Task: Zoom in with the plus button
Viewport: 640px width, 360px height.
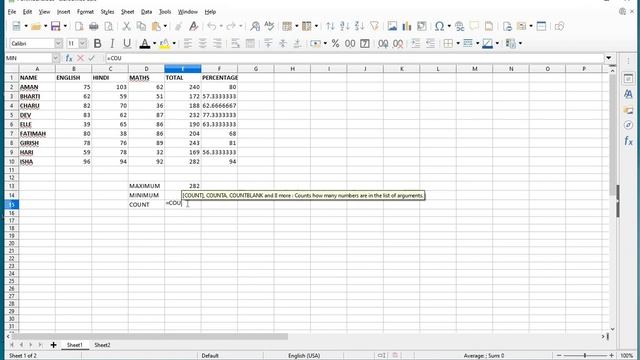Action: [x=611, y=356]
